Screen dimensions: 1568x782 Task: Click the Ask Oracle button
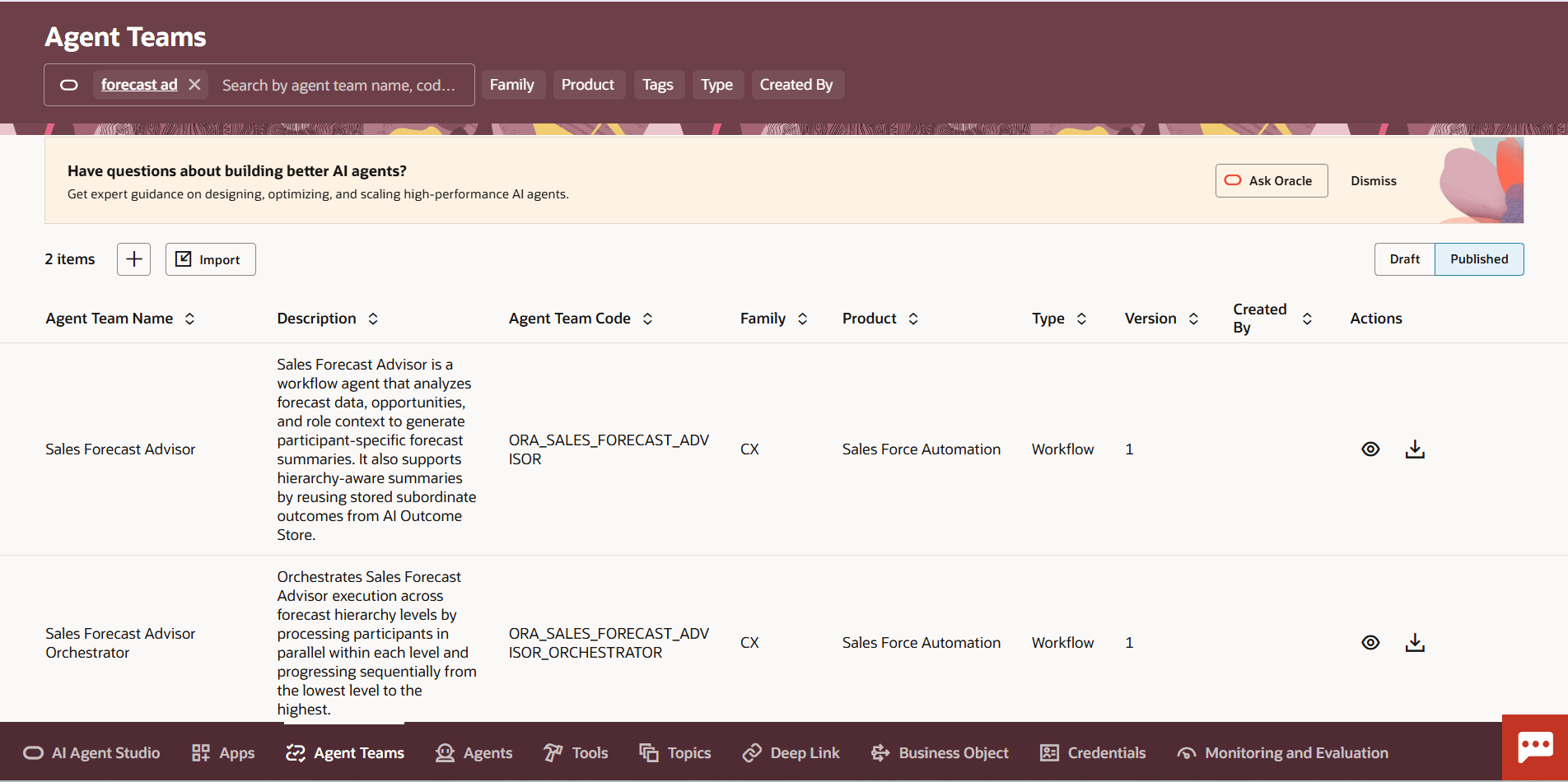click(x=1272, y=180)
